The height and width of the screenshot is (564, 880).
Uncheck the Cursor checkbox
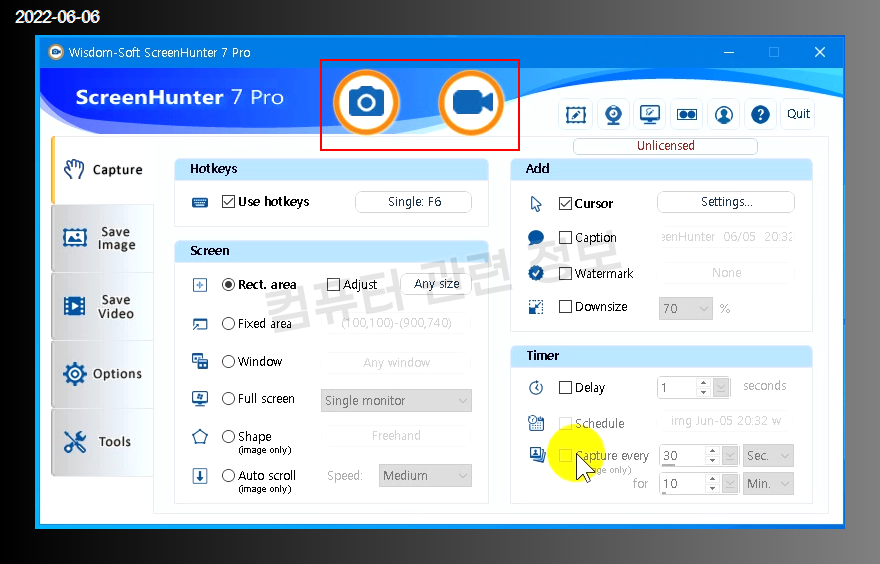click(565, 203)
